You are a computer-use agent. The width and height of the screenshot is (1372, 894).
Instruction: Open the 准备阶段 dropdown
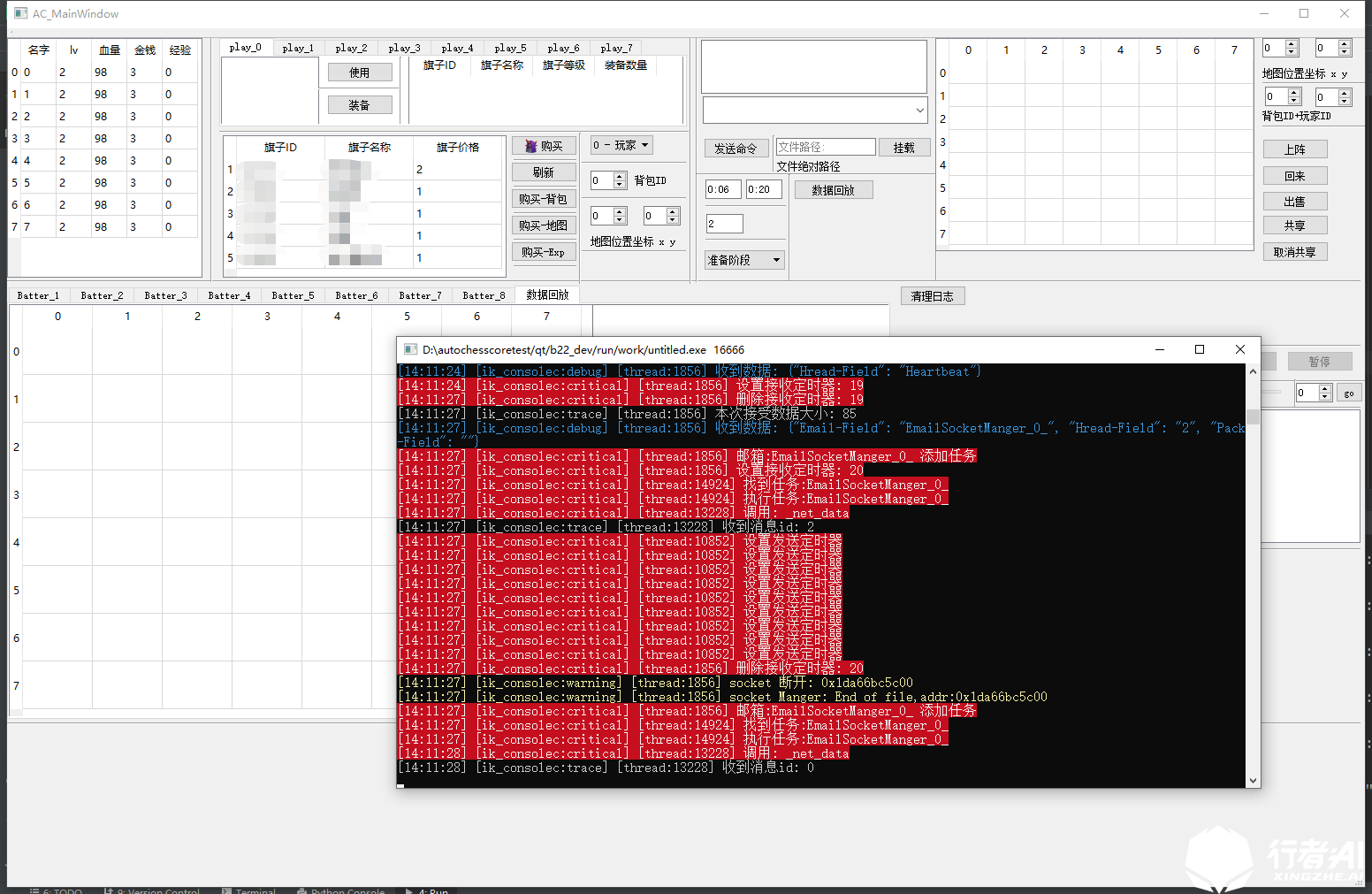pos(744,260)
